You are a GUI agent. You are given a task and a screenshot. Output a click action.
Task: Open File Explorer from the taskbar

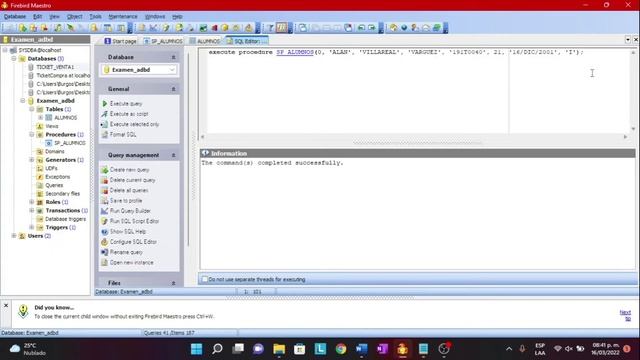[x=279, y=349]
